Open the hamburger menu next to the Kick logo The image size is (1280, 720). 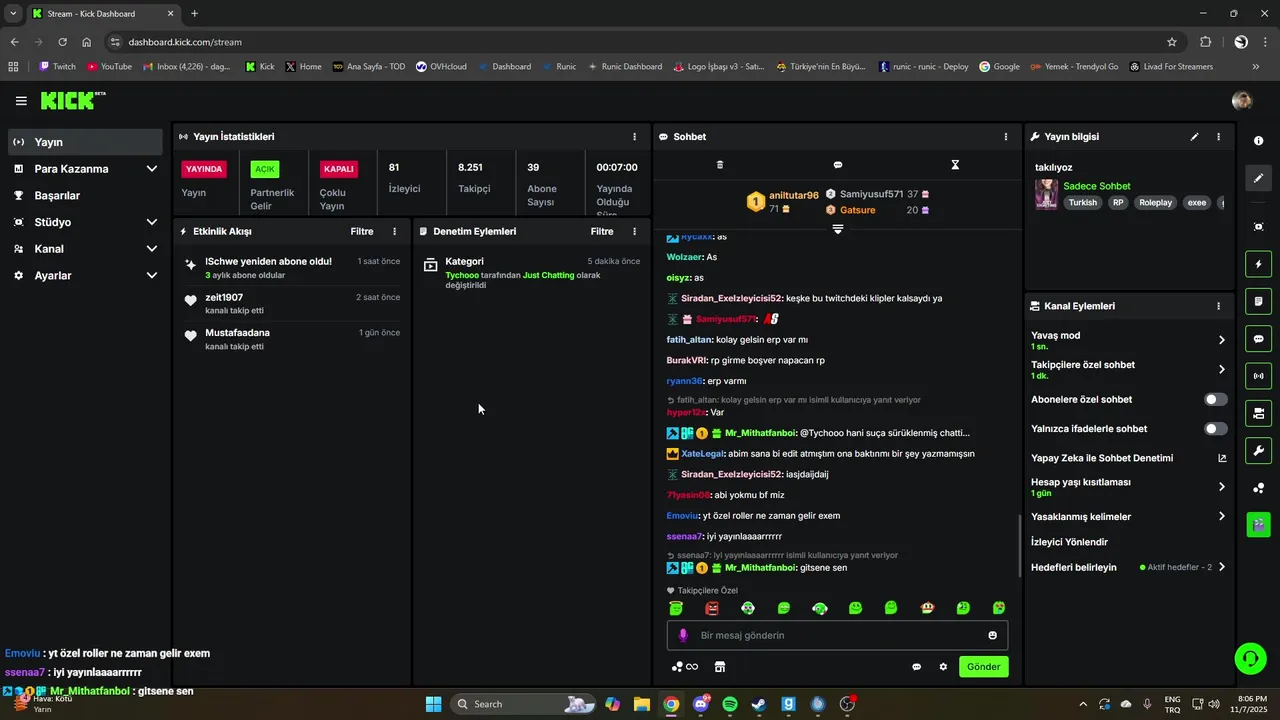point(21,101)
